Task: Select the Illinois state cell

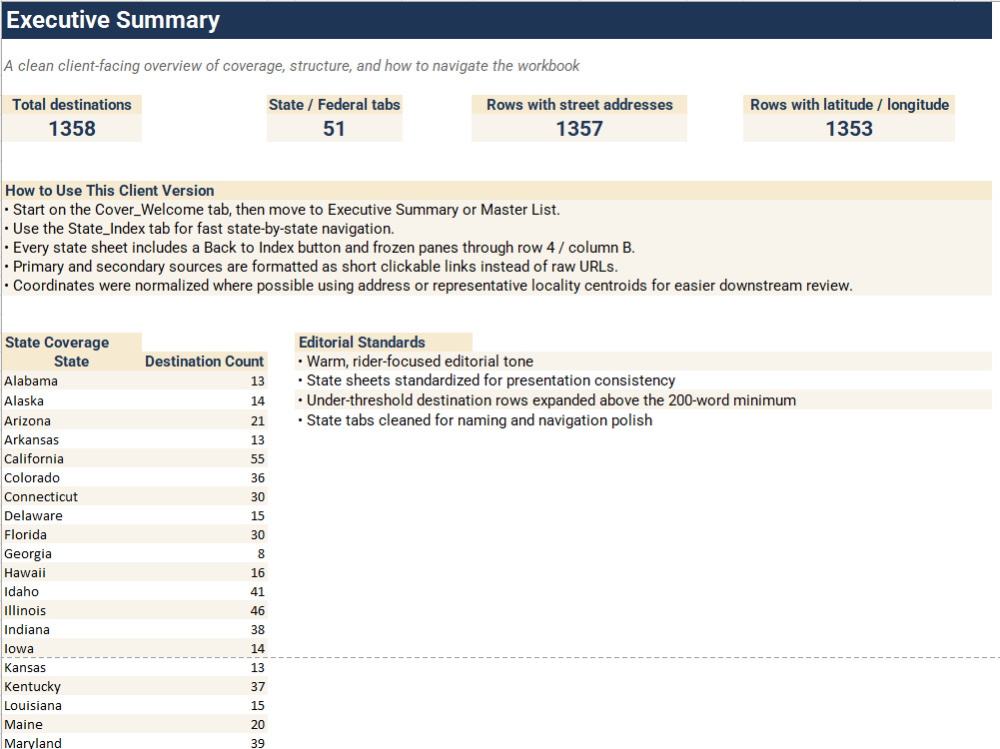Action: click(71, 611)
